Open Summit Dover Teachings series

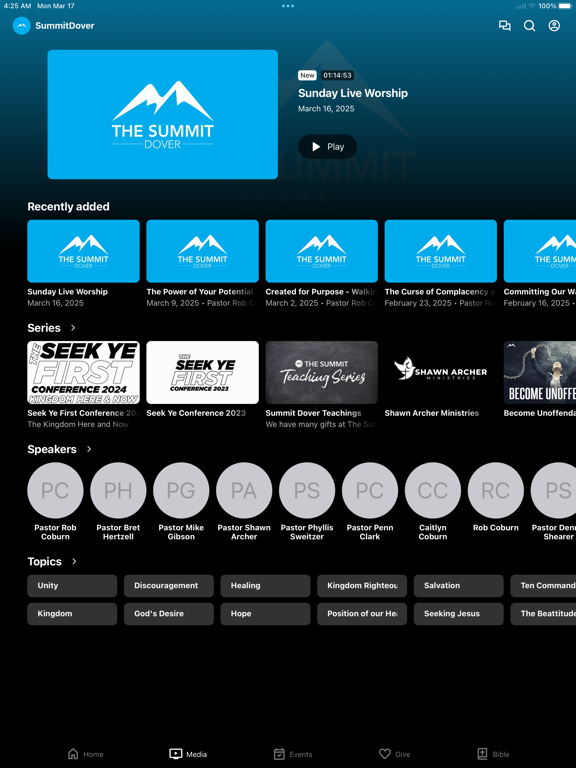click(321, 384)
